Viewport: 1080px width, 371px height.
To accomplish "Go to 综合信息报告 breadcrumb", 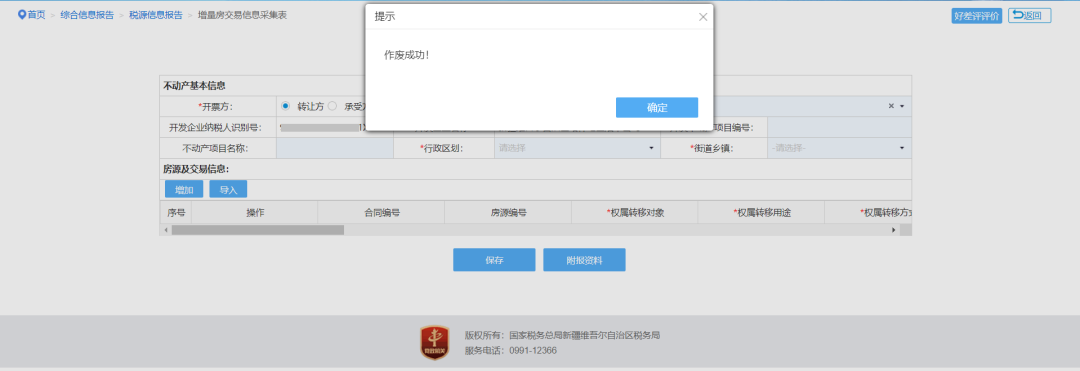I will pos(87,14).
